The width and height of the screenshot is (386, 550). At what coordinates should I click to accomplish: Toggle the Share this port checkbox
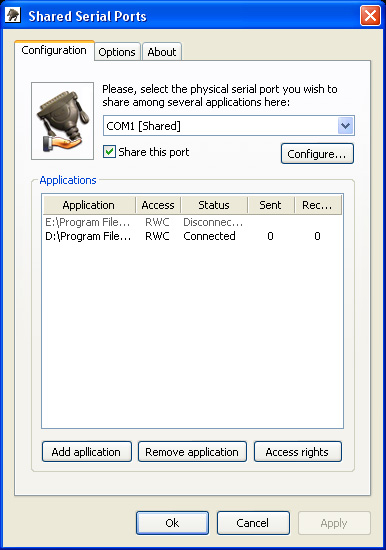tap(109, 152)
